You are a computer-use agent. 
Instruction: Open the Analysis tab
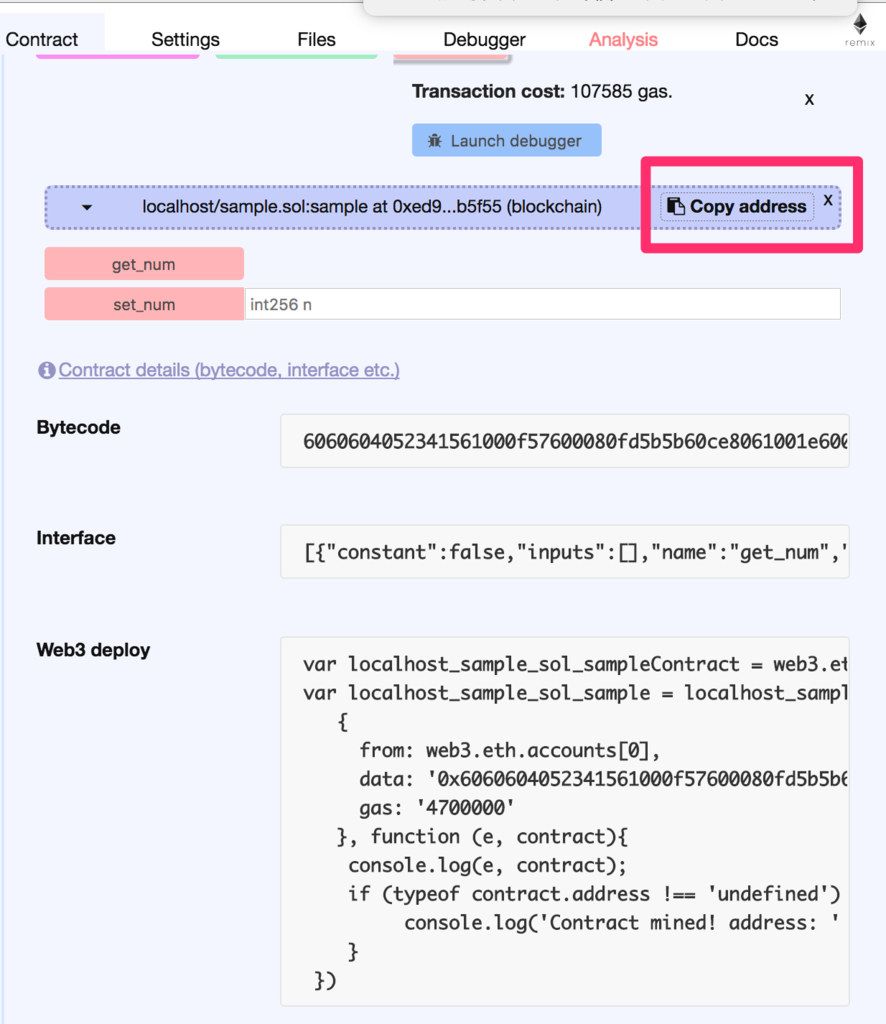pos(623,39)
